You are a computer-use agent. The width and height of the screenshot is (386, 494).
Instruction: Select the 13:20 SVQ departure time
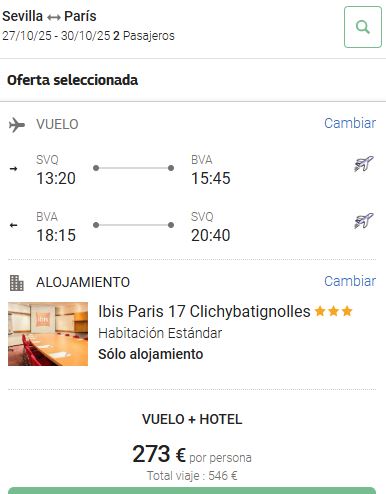pyautogui.click(x=56, y=178)
